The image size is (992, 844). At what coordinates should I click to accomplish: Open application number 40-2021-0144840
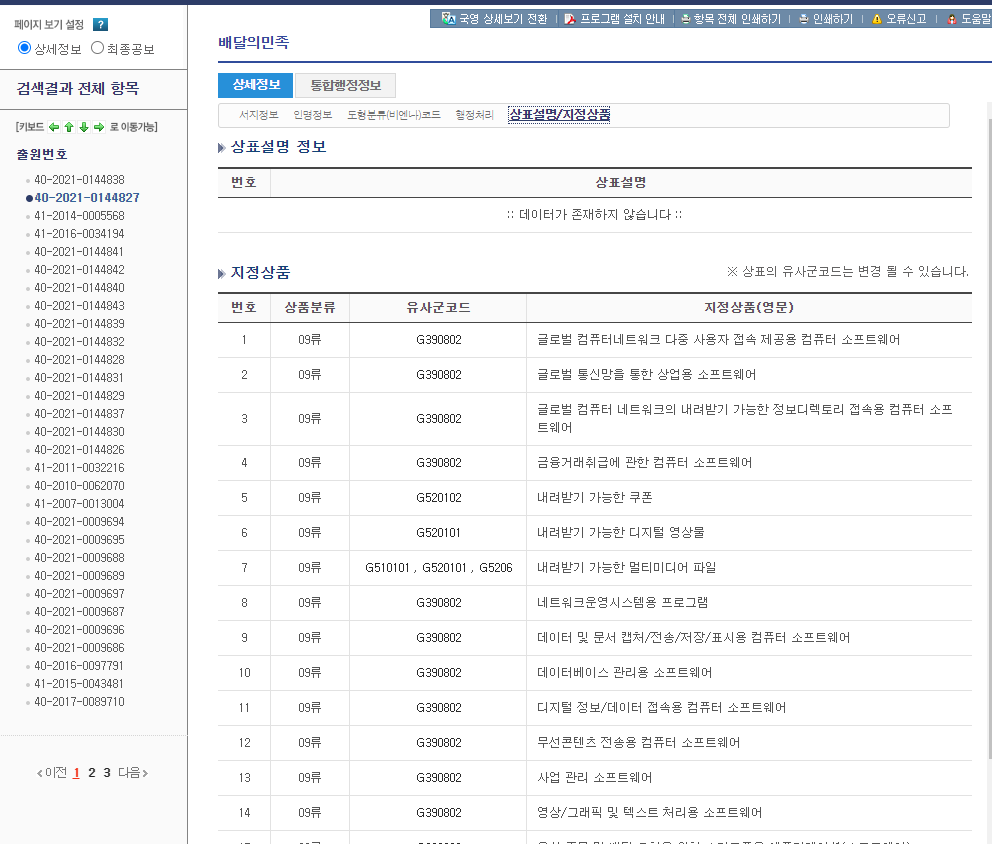(79, 288)
